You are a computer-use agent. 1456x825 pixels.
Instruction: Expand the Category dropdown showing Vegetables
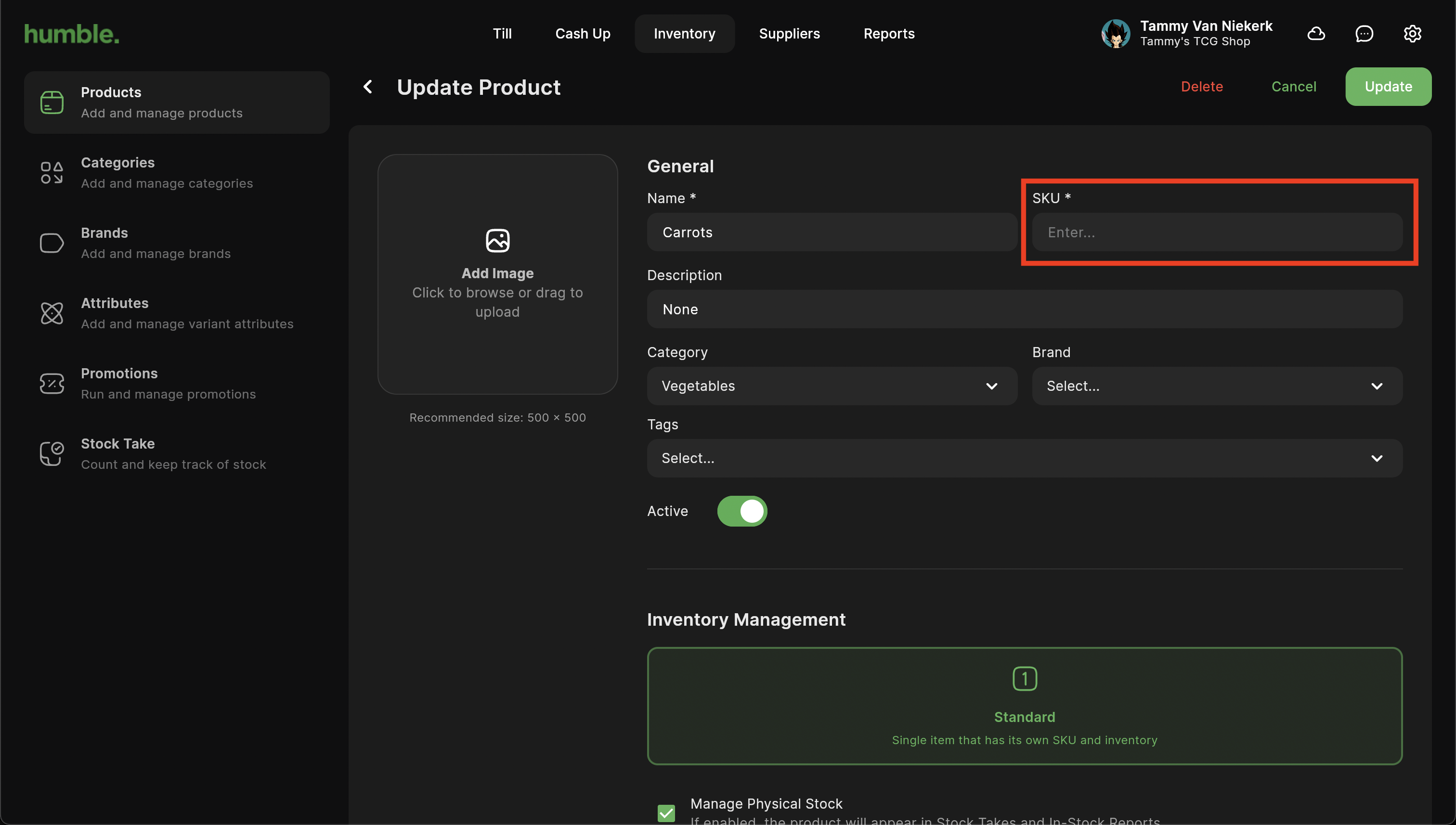point(832,386)
